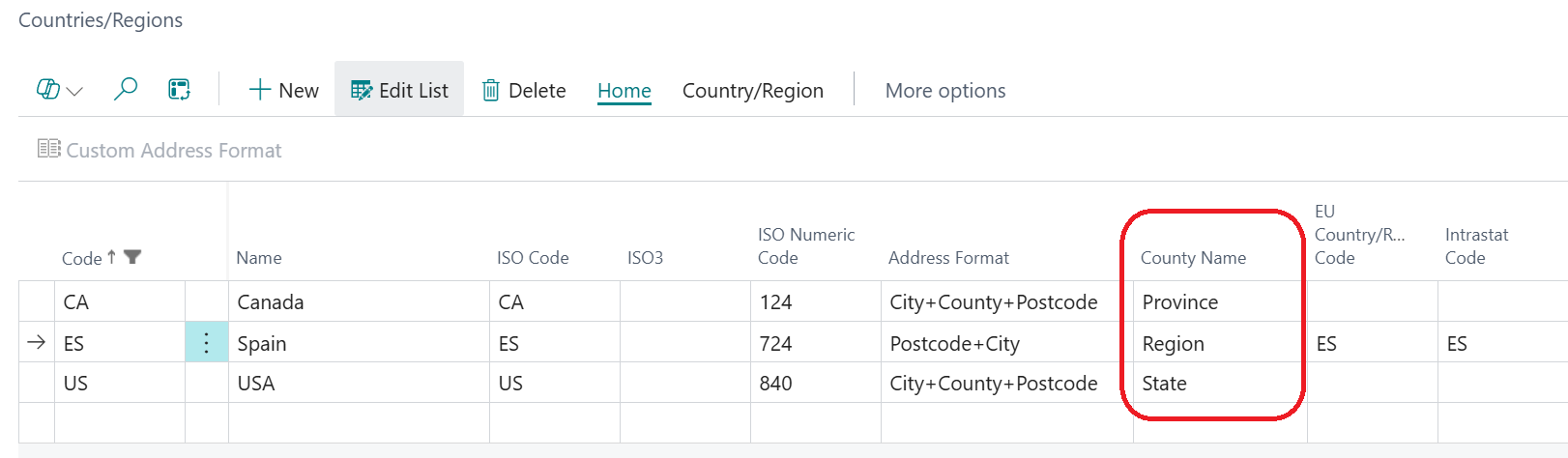
Task: Click ISO numeric code 840
Action: (x=816, y=383)
